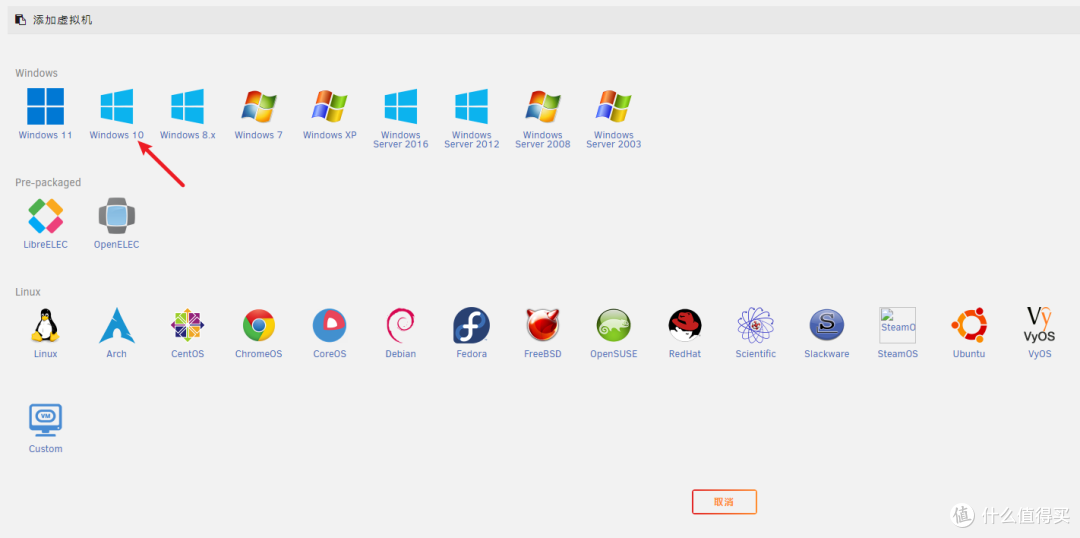
Task: Click the Debian text label
Action: 401,354
